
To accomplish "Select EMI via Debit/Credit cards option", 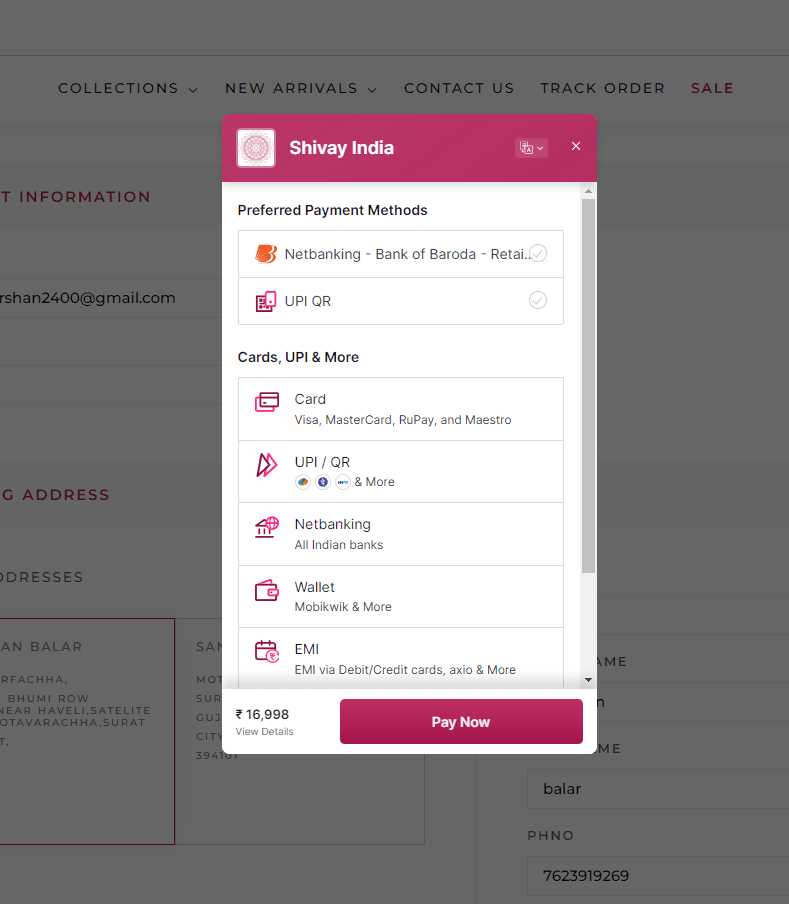I will coord(401,658).
